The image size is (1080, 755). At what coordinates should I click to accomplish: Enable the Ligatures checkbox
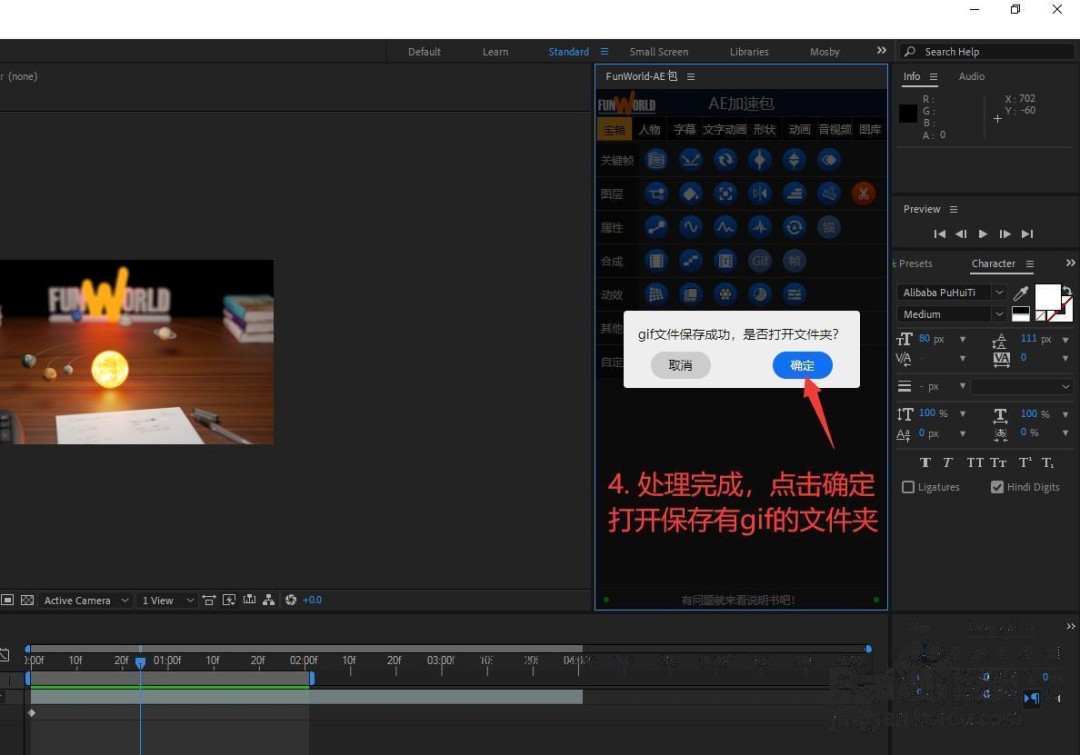908,487
